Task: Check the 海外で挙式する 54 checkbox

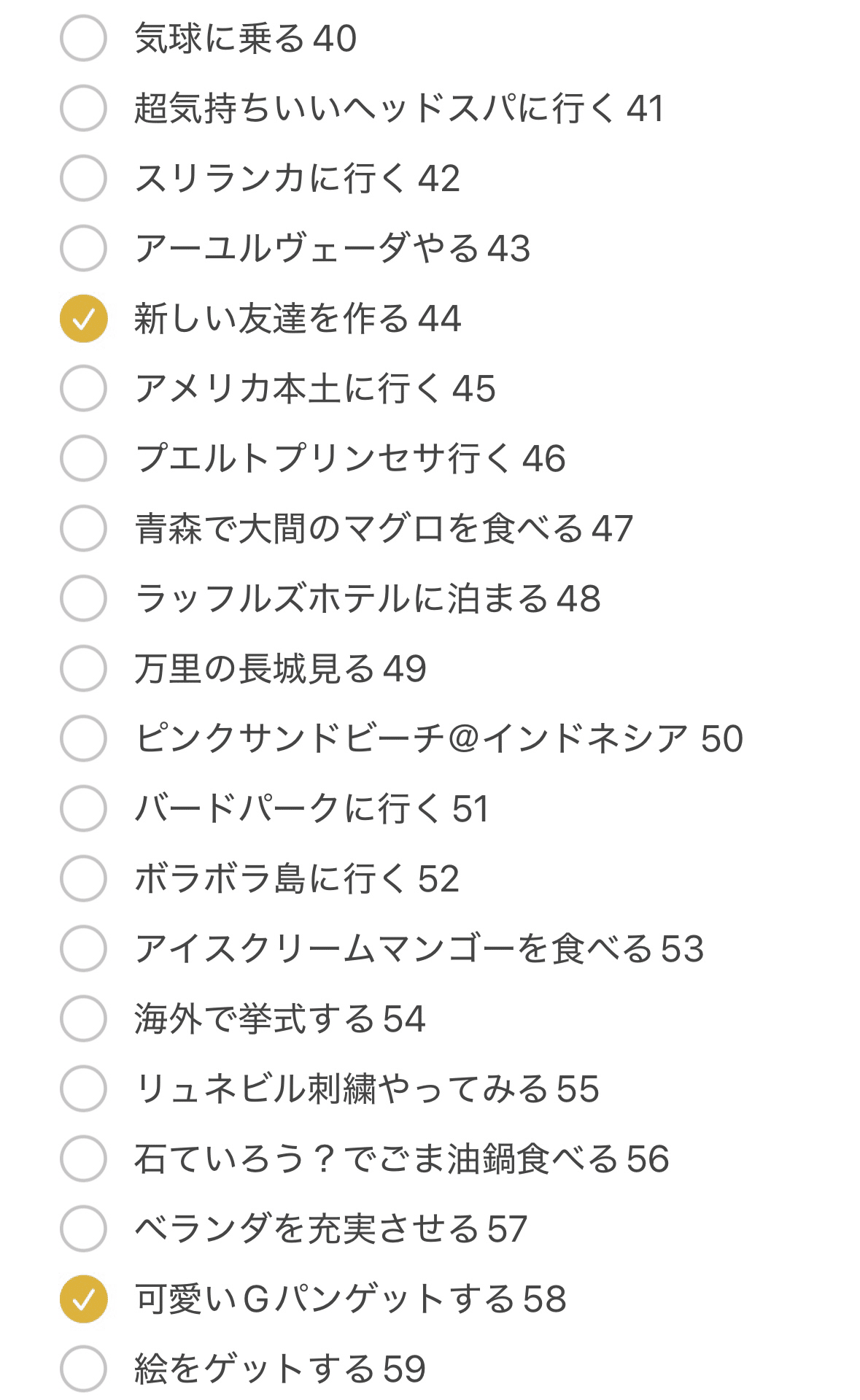Action: (83, 1018)
